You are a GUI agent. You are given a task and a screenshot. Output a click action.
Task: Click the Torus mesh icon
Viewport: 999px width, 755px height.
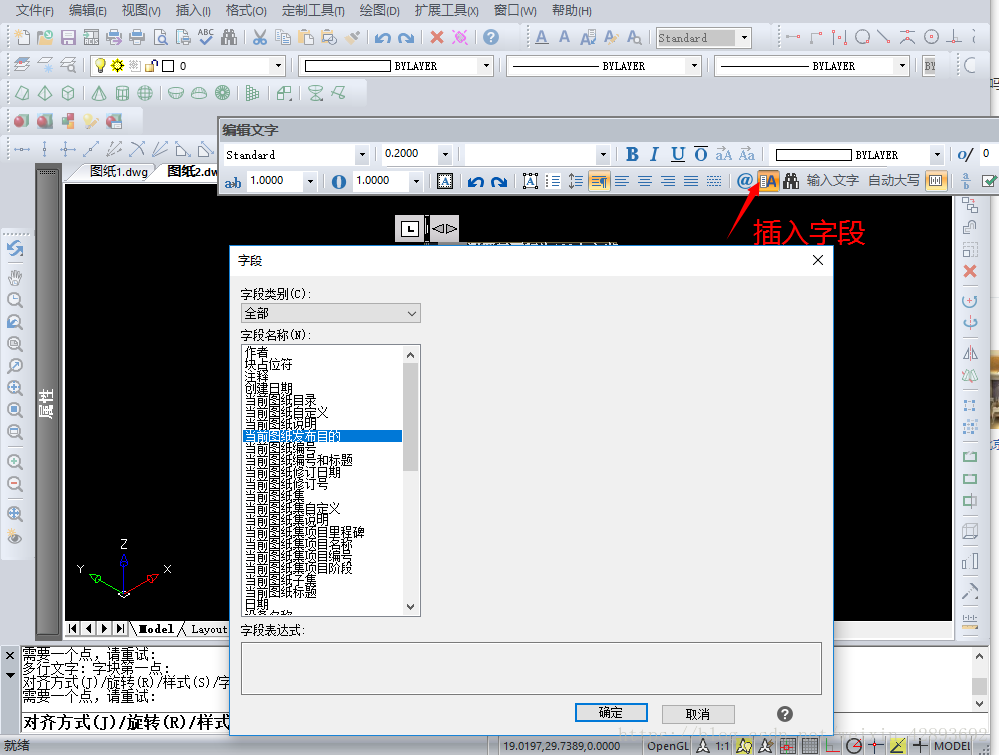(222, 93)
